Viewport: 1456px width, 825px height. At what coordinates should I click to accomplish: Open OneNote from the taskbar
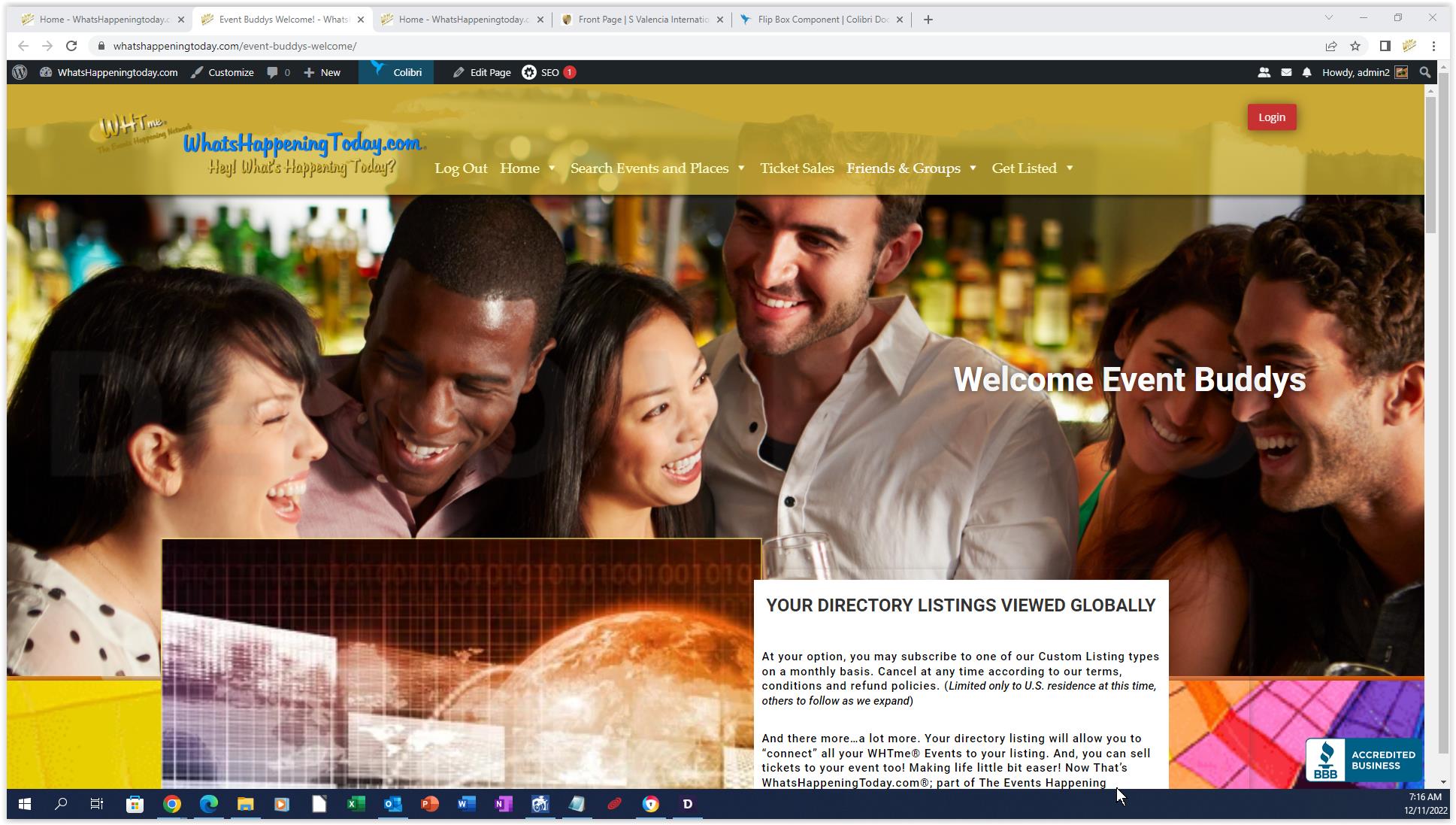tap(503, 804)
